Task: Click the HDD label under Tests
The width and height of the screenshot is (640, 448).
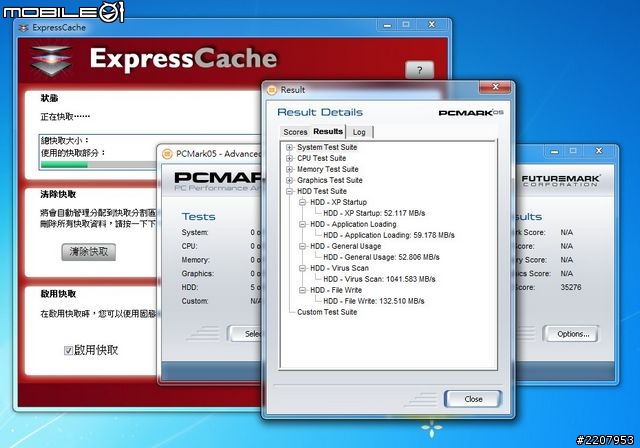Action: coord(189,288)
